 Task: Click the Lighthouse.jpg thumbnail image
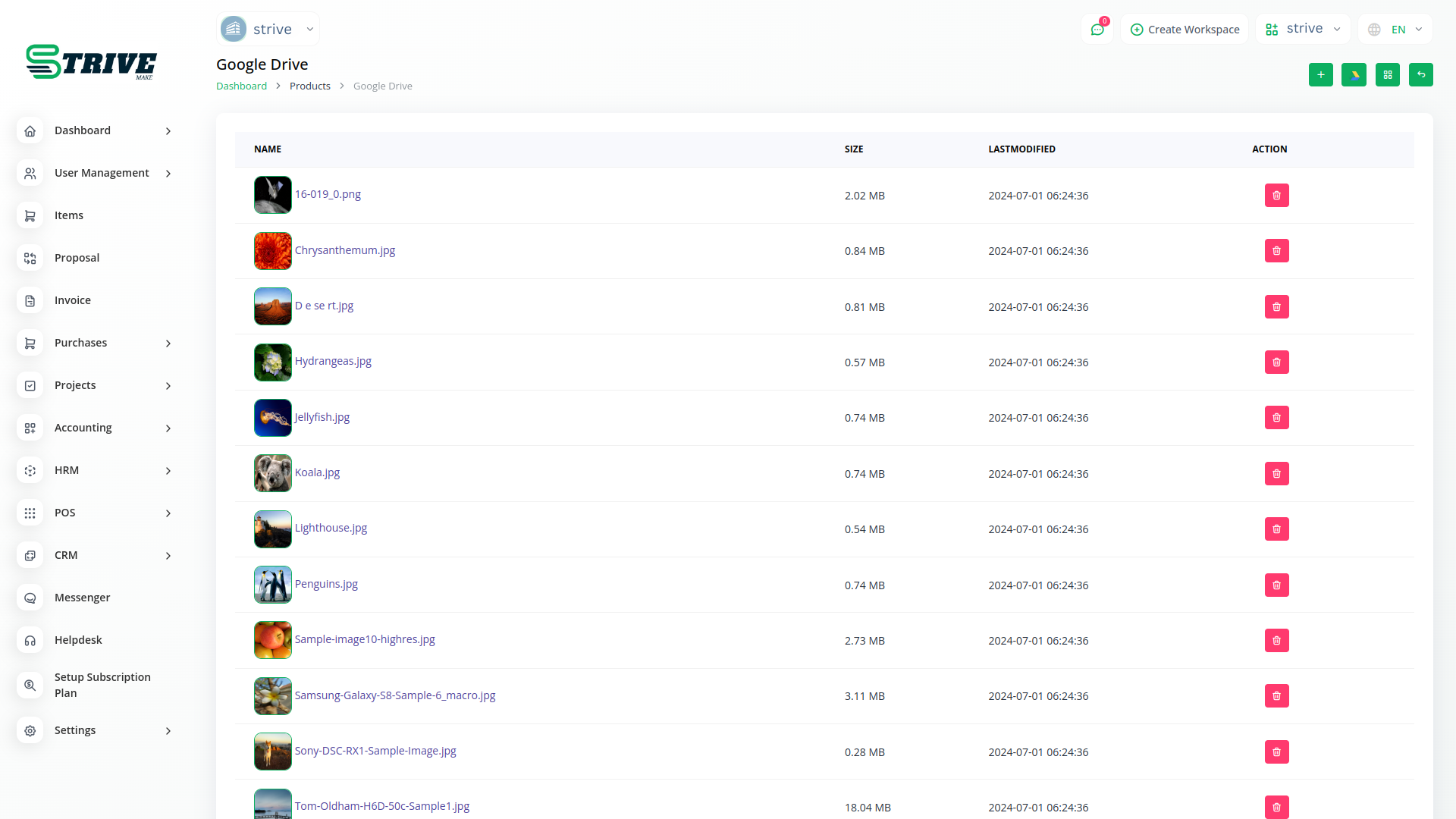273,529
